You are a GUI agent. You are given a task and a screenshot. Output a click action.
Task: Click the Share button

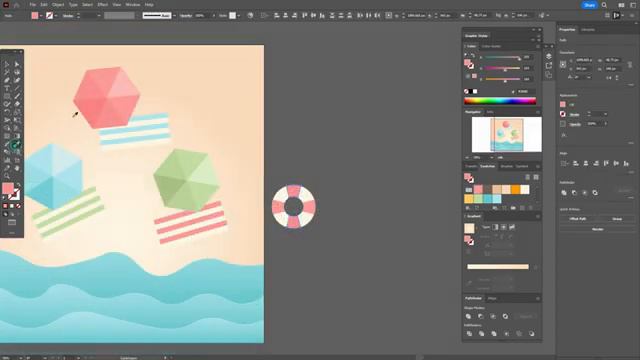point(589,5)
